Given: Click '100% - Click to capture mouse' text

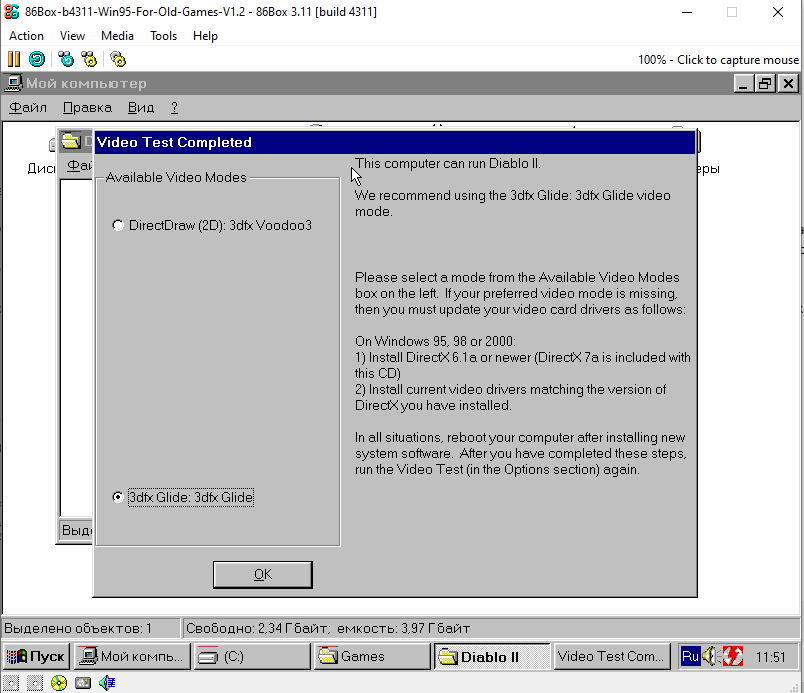Looking at the screenshot, I should tap(718, 60).
